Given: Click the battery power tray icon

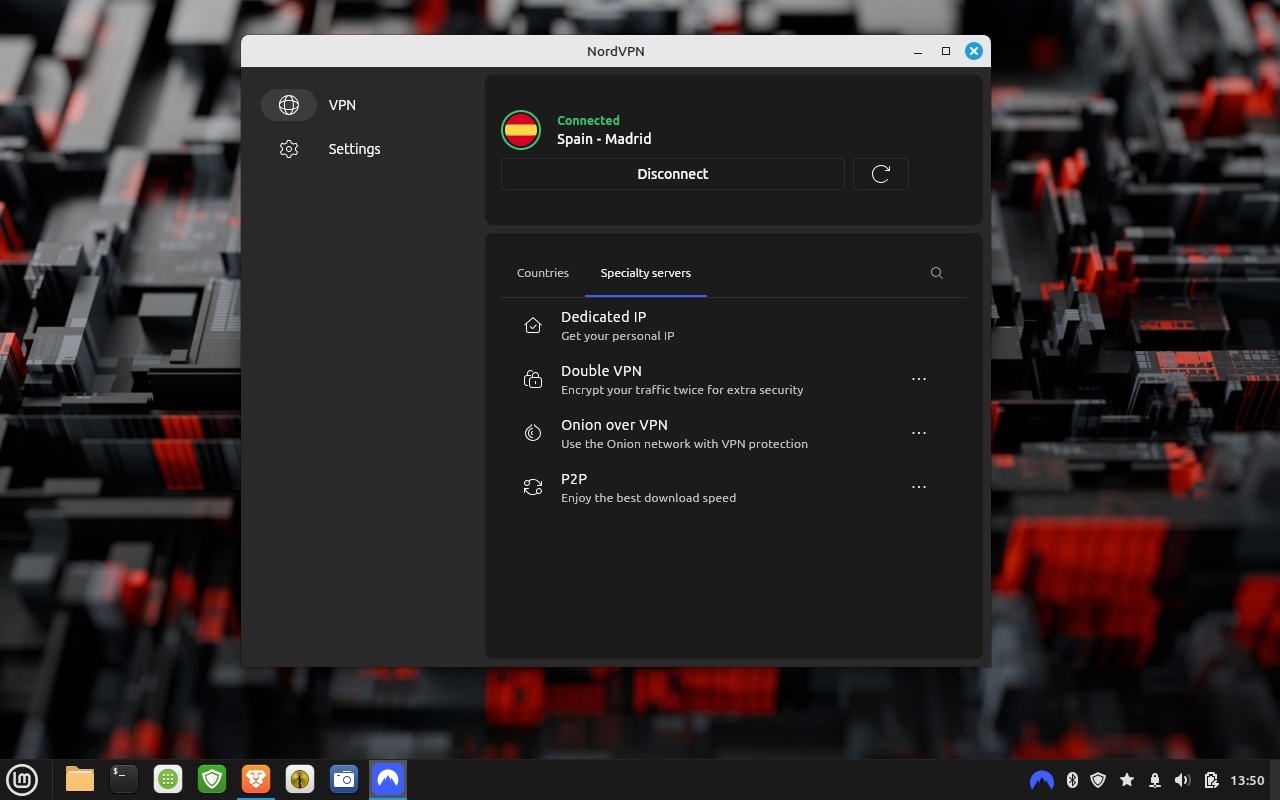Looking at the screenshot, I should (x=1211, y=780).
